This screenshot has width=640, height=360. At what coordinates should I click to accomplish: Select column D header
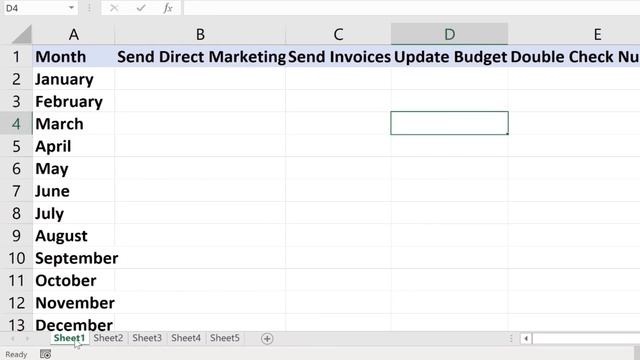[449, 34]
